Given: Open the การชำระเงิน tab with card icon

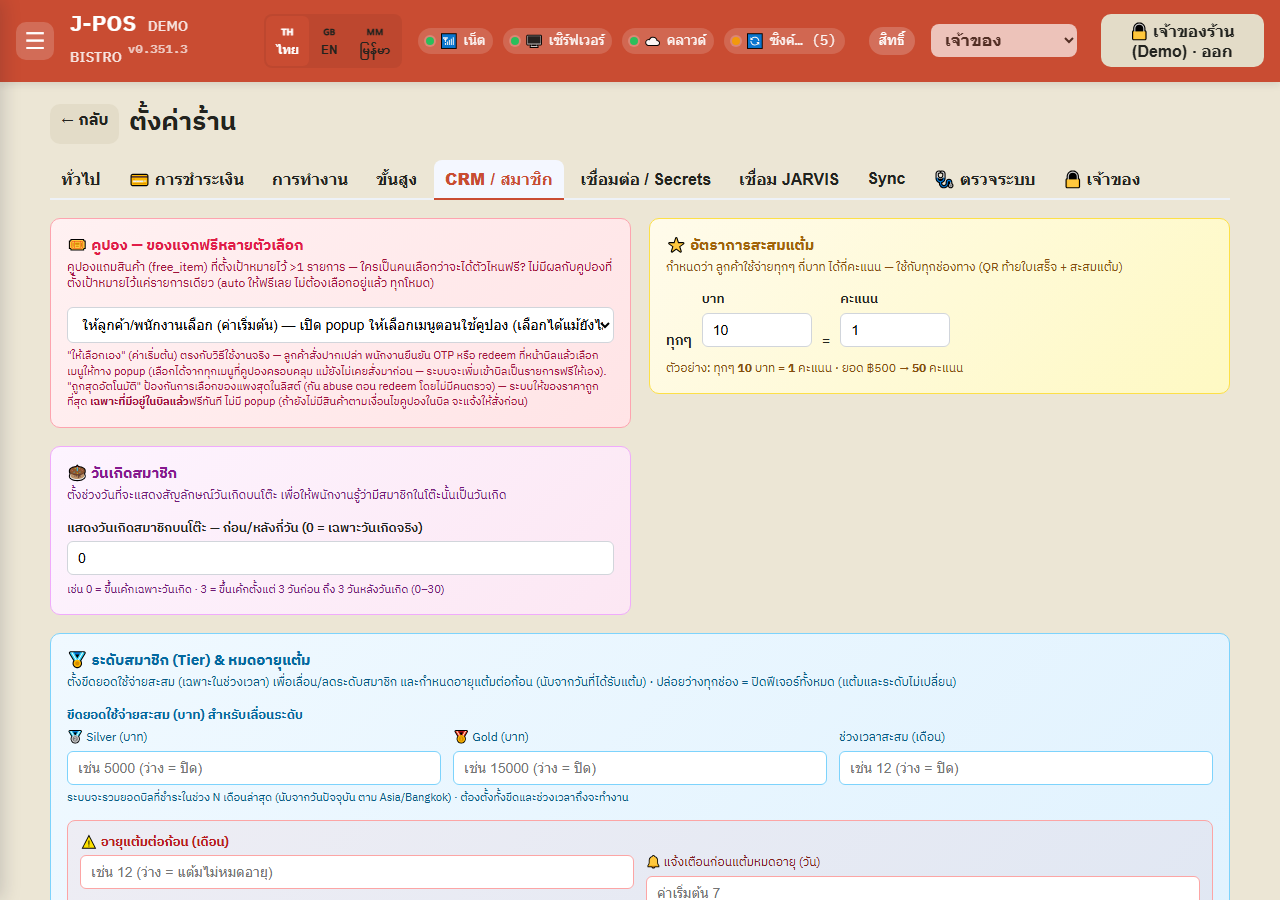Looking at the screenshot, I should 187,180.
